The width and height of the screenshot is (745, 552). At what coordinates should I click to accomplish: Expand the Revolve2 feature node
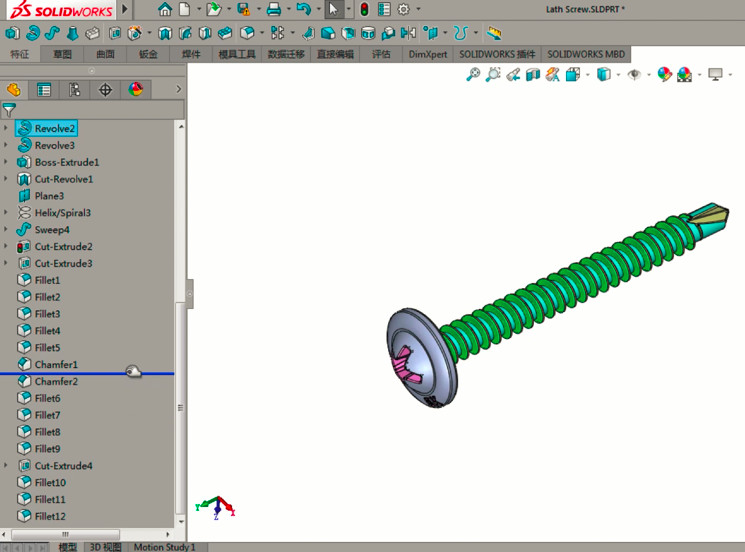point(6,128)
